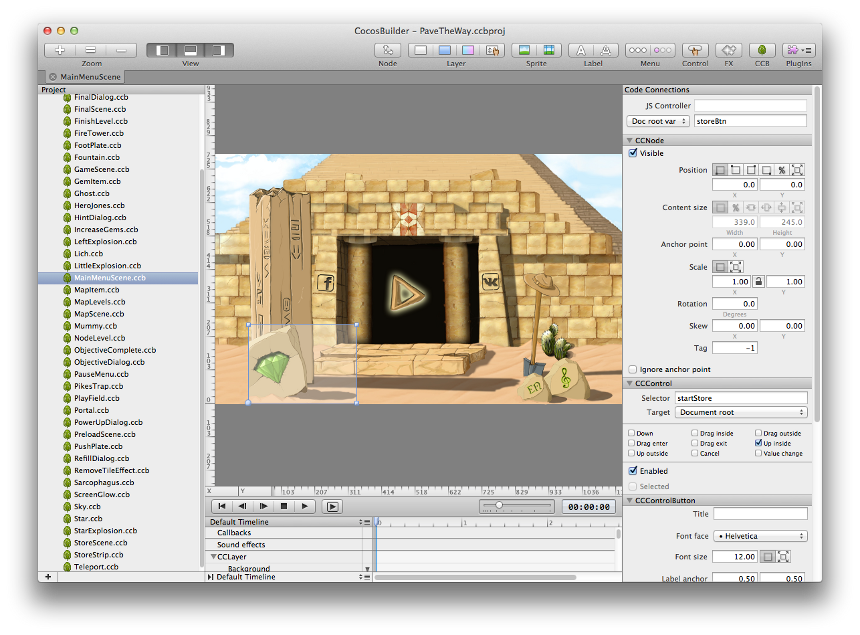
Task: Toggle the Enabled checkbox
Action: pyautogui.click(x=633, y=471)
